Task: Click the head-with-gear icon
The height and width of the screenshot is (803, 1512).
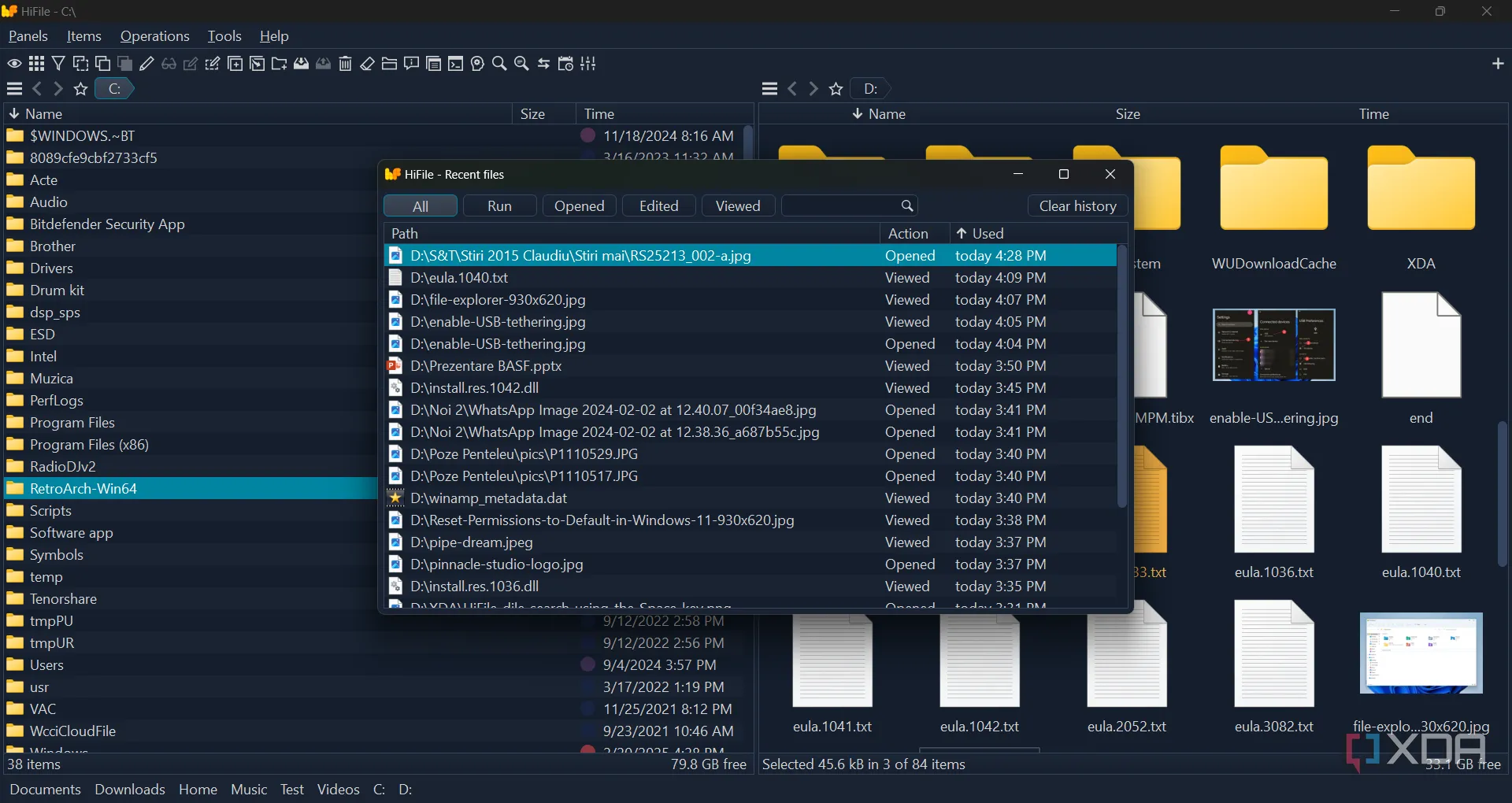Action: click(477, 64)
